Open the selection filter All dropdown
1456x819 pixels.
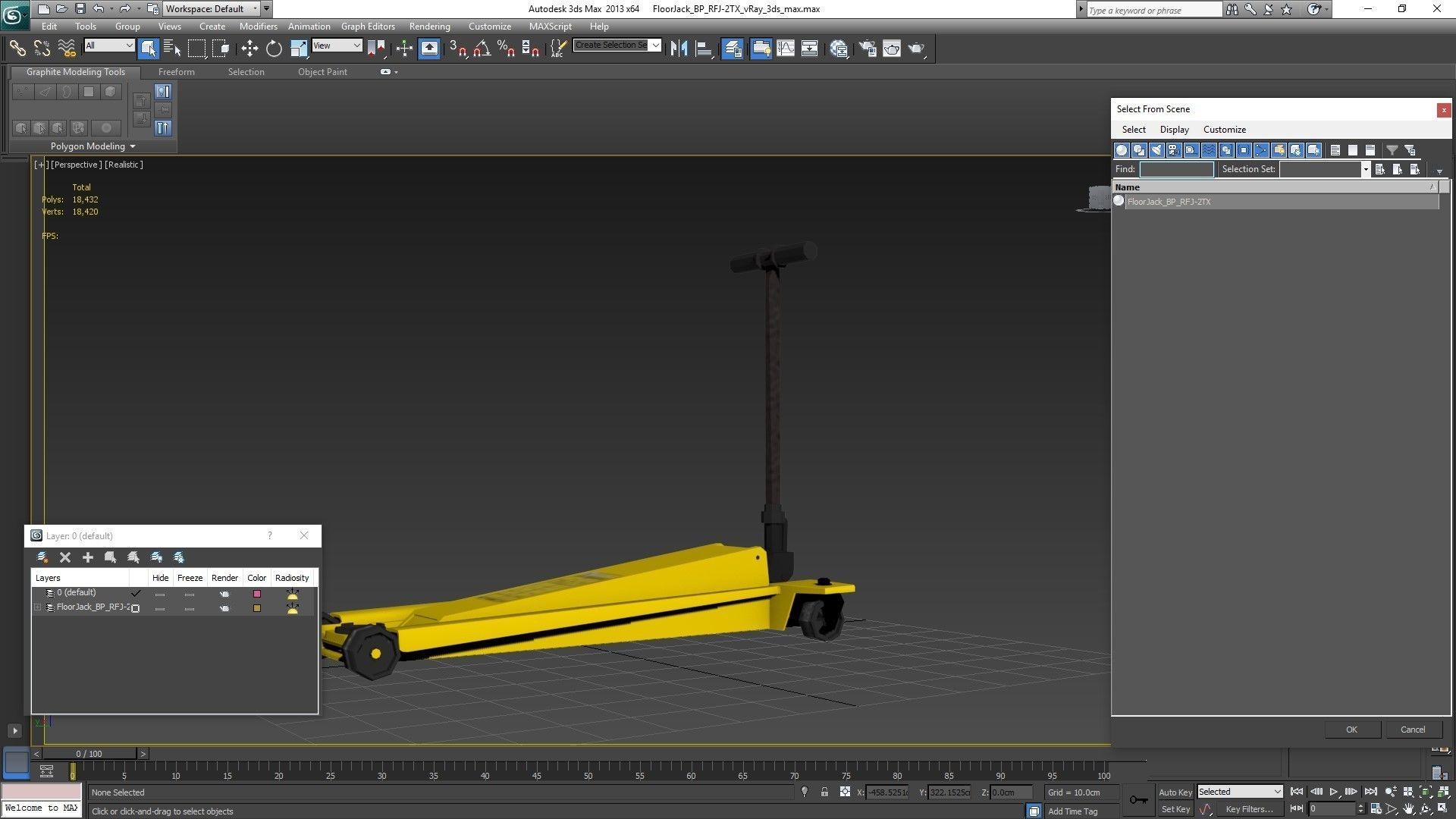tap(109, 45)
